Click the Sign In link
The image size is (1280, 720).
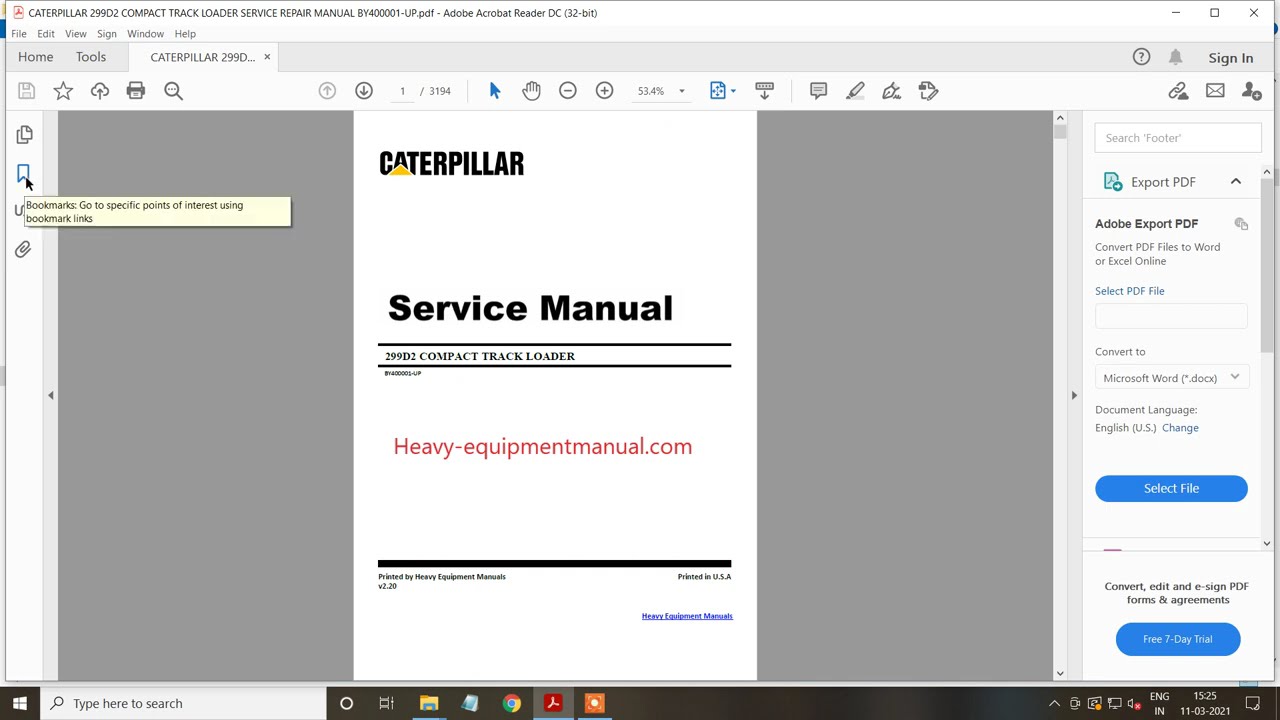tap(1231, 58)
